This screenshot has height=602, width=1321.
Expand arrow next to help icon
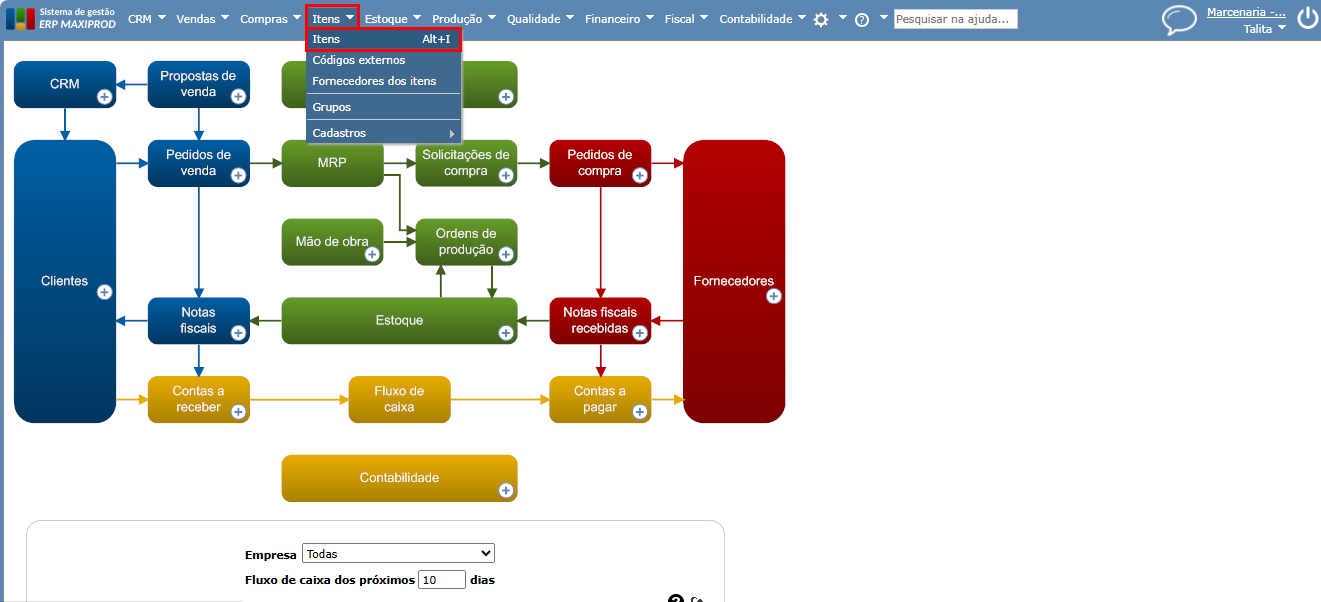coord(884,17)
